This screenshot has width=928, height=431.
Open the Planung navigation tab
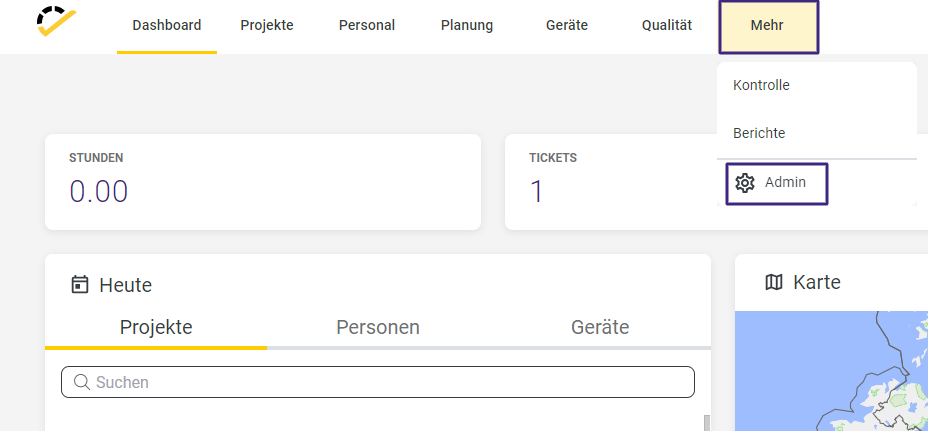tap(467, 26)
